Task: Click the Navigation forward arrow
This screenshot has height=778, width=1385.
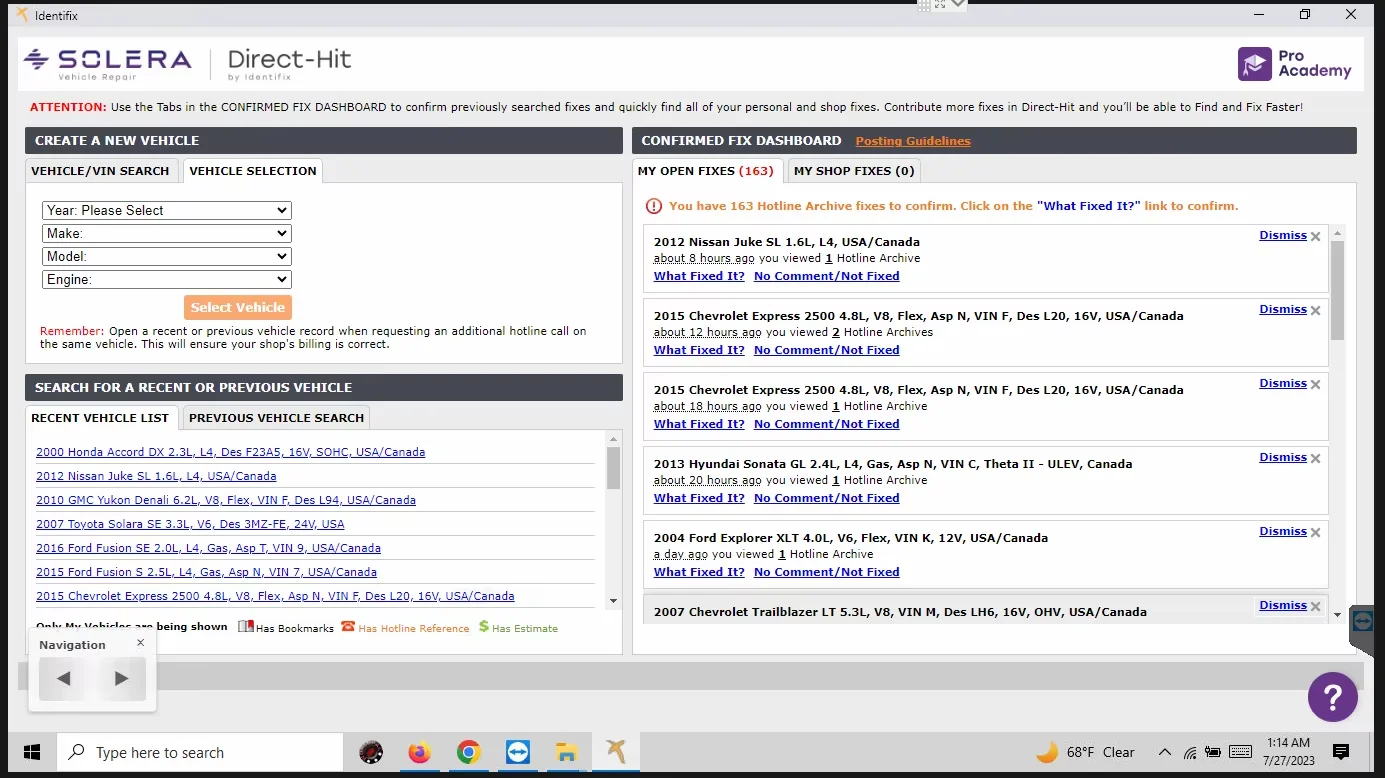Action: click(x=122, y=679)
